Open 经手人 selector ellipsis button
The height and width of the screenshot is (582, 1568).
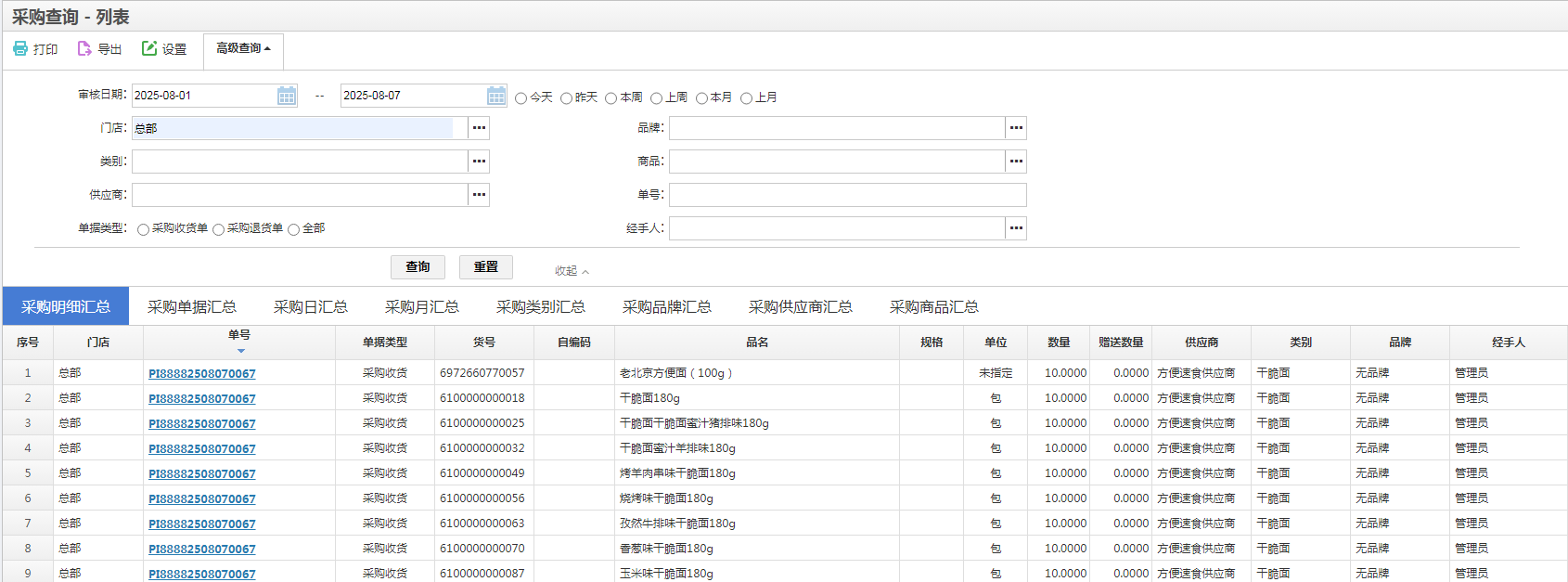[1016, 228]
